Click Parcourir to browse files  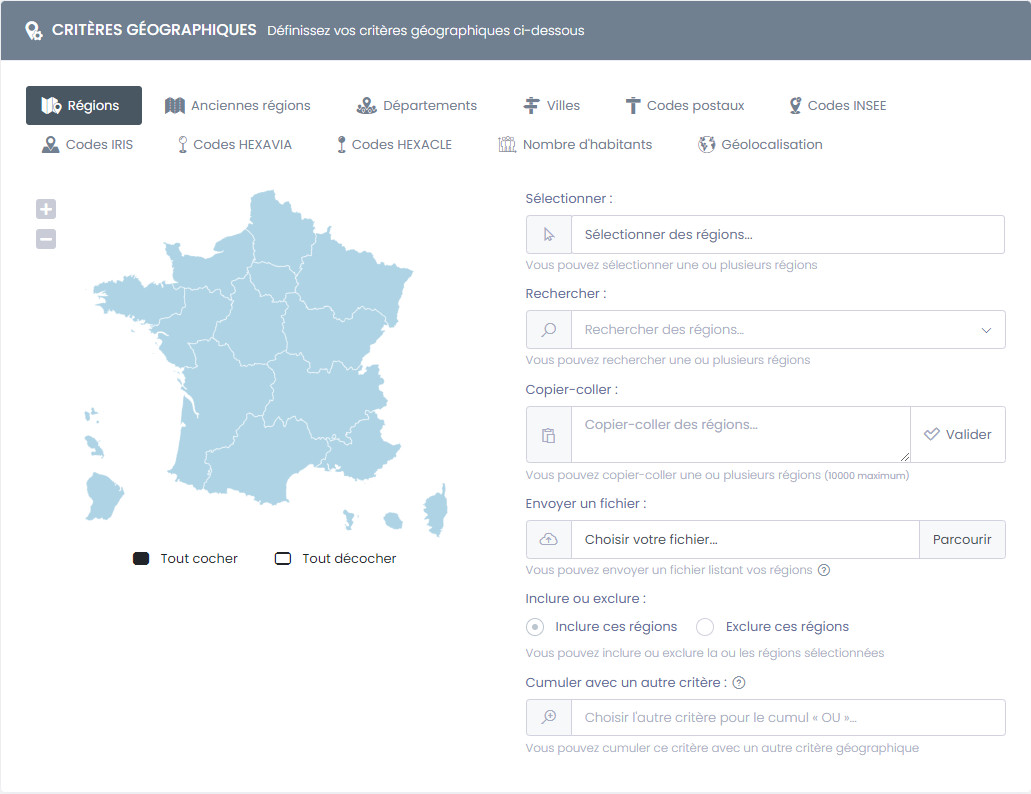961,539
